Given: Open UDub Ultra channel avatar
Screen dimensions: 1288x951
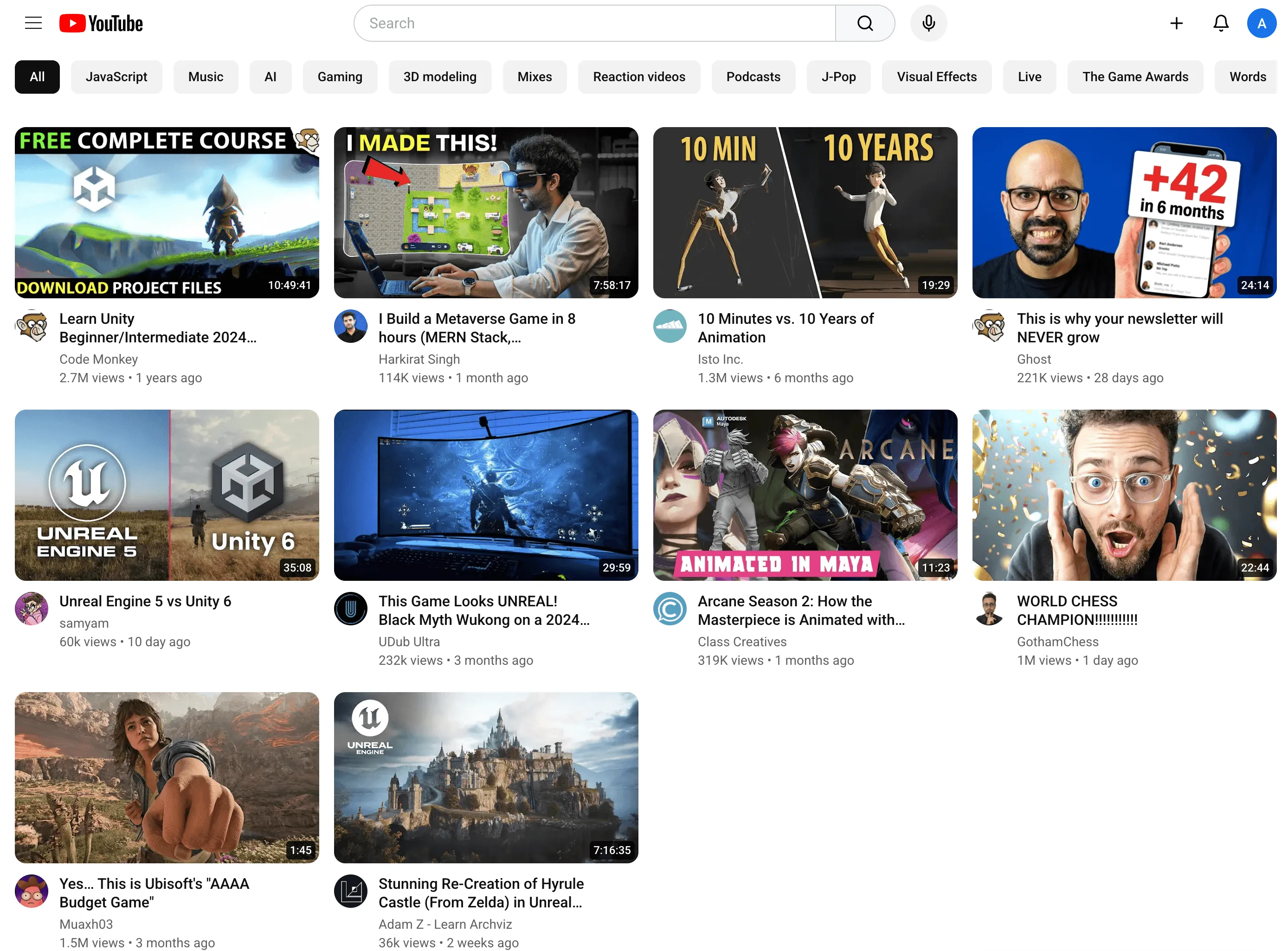Looking at the screenshot, I should coord(351,609).
